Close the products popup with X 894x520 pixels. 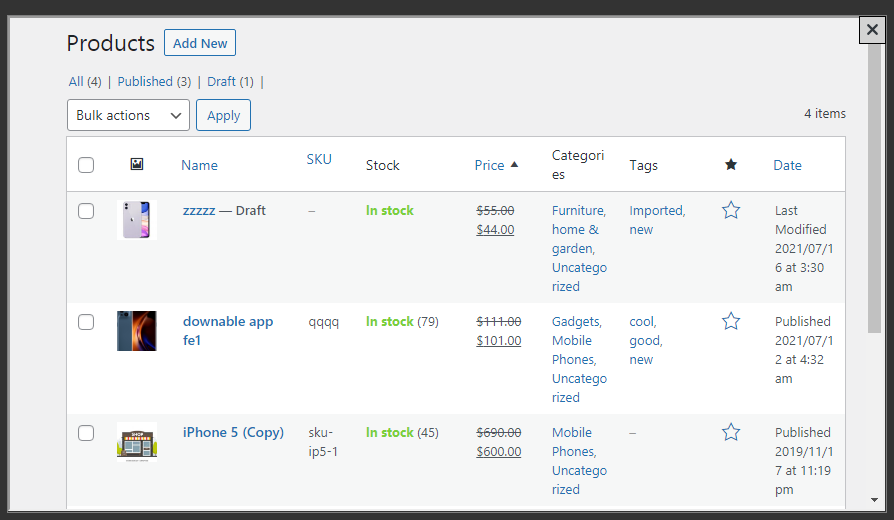click(872, 30)
